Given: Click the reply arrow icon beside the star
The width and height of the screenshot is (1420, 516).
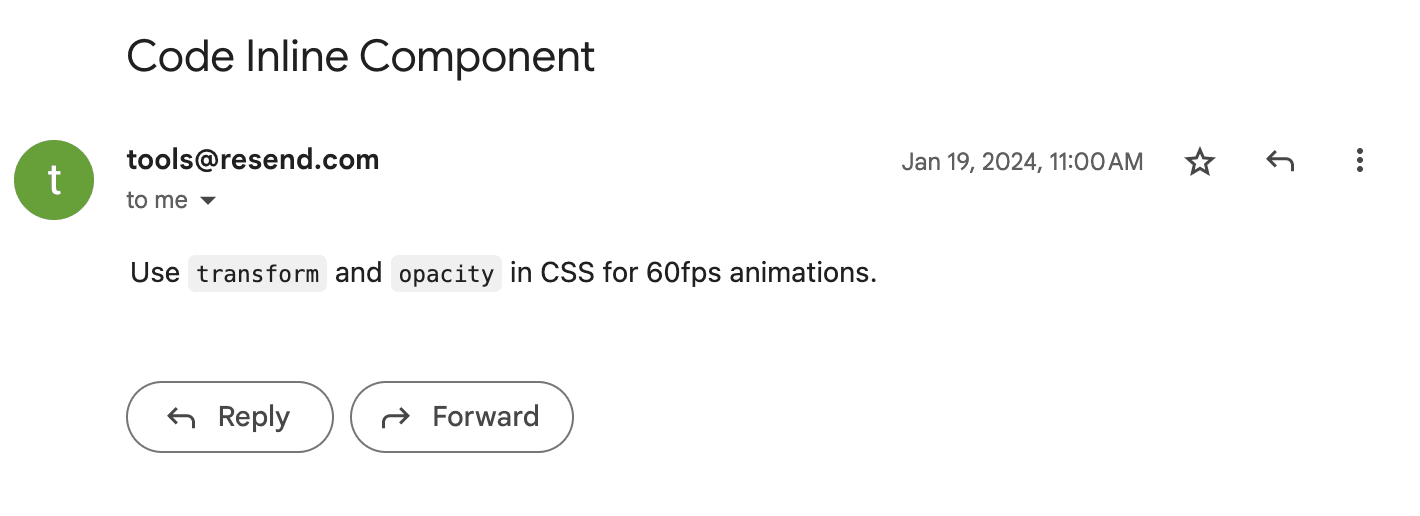Looking at the screenshot, I should pos(1280,161).
